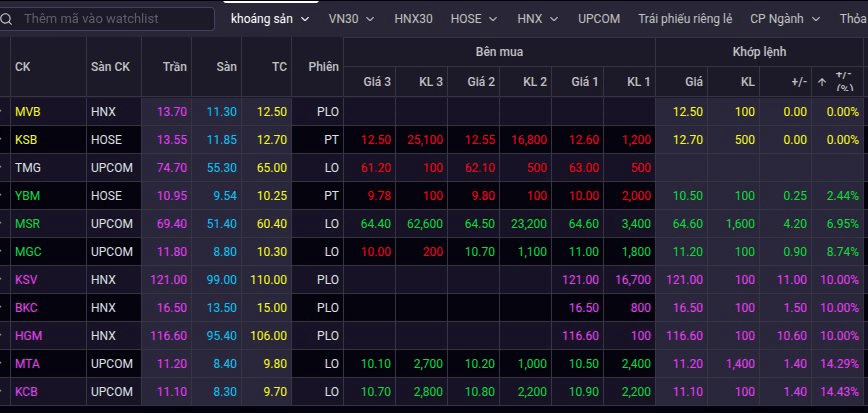The width and height of the screenshot is (868, 413).
Task: Select the MTA stock symbol
Action: (27, 364)
